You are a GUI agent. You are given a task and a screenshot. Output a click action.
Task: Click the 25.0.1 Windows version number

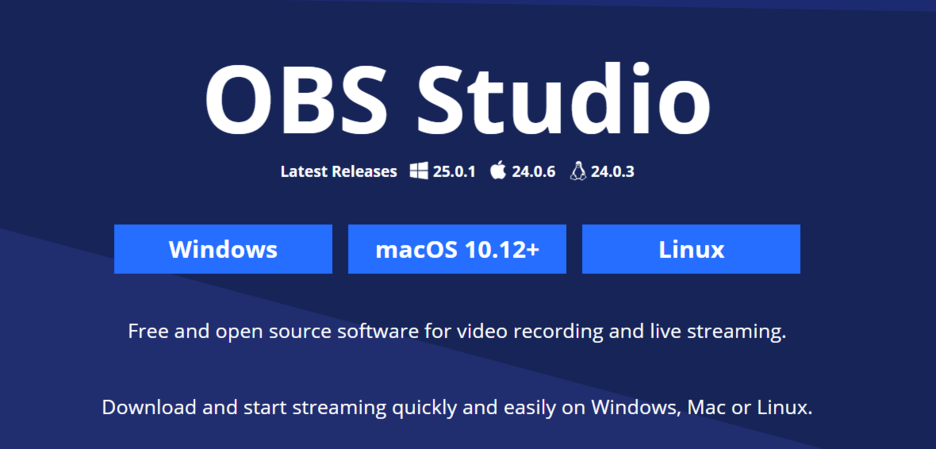click(x=454, y=172)
